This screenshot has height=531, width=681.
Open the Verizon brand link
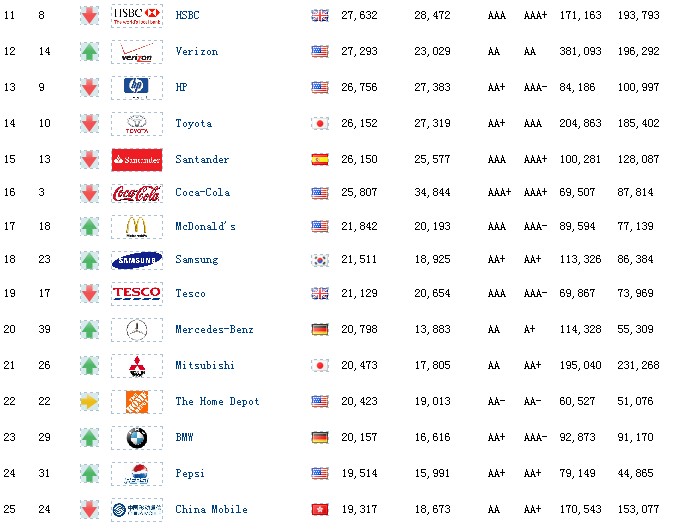tap(197, 51)
